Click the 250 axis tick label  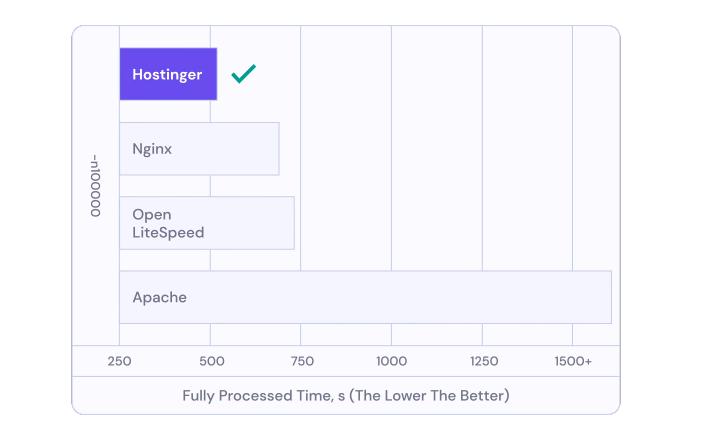(120, 361)
